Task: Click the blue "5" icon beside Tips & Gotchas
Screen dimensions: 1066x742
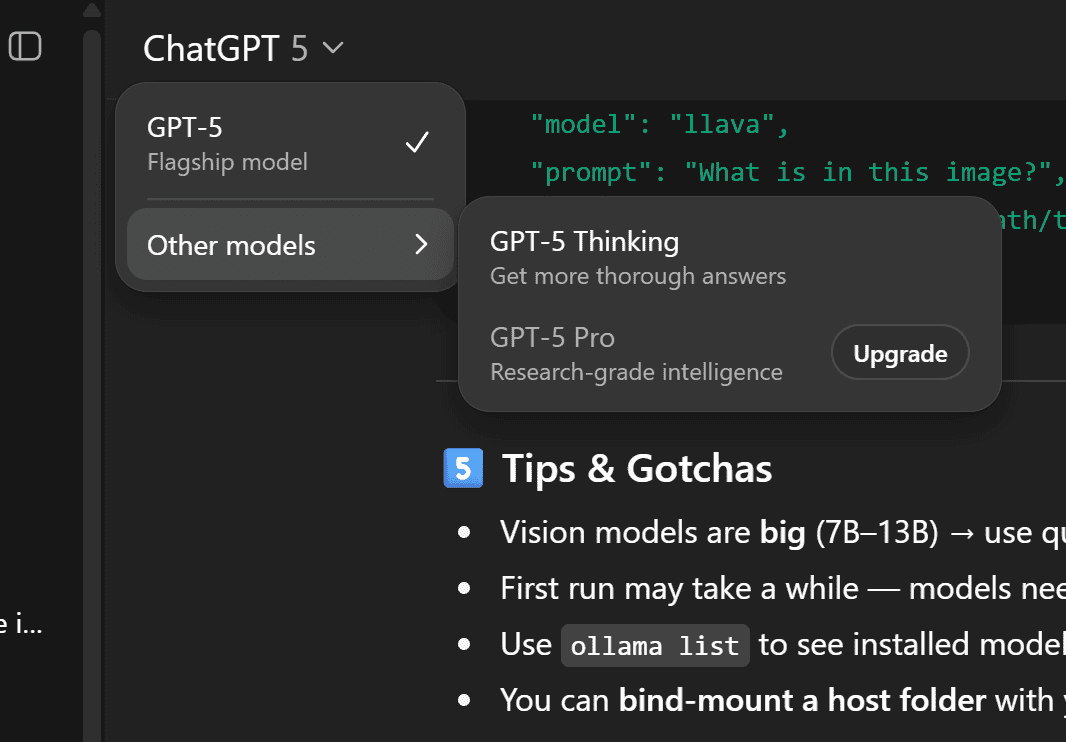Action: pos(463,468)
